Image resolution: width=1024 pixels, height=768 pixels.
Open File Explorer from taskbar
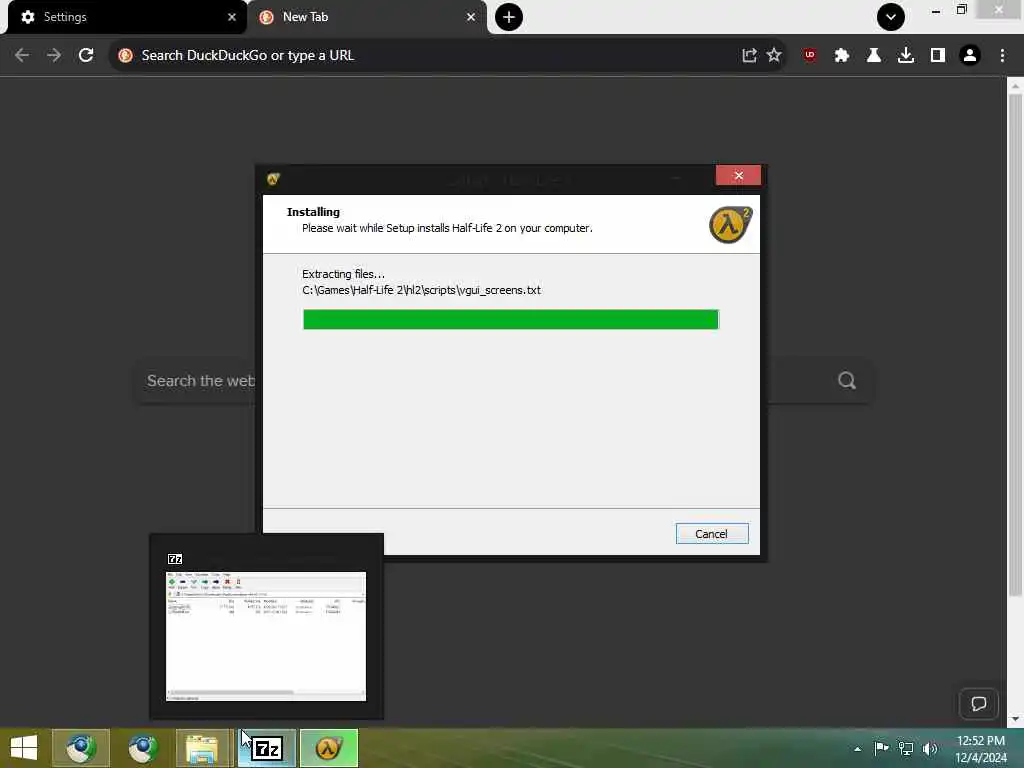(x=204, y=748)
